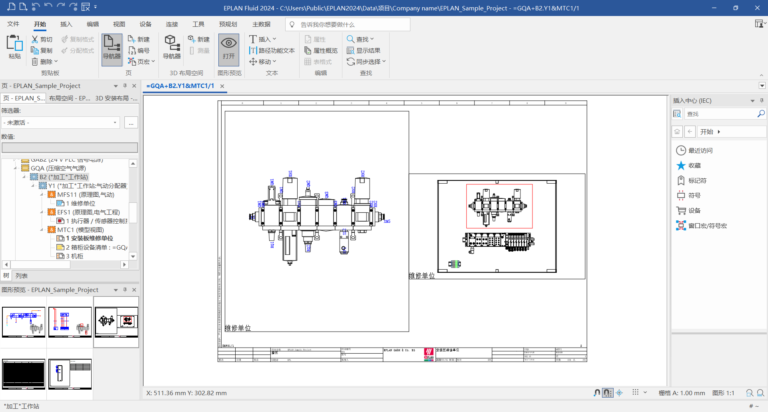Click the 路径功能文本 icon
This screenshot has width=768, height=412.
pyautogui.click(x=253, y=50)
